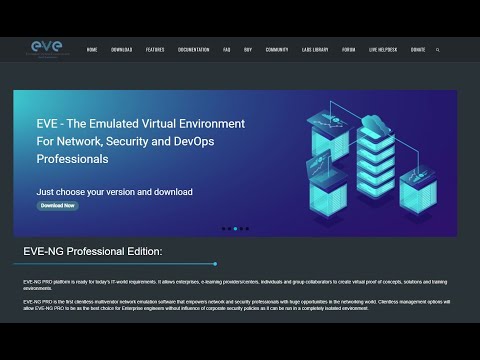Screen dimensions: 480x360
Task: Open the Buy menu item
Action: pos(248,50)
